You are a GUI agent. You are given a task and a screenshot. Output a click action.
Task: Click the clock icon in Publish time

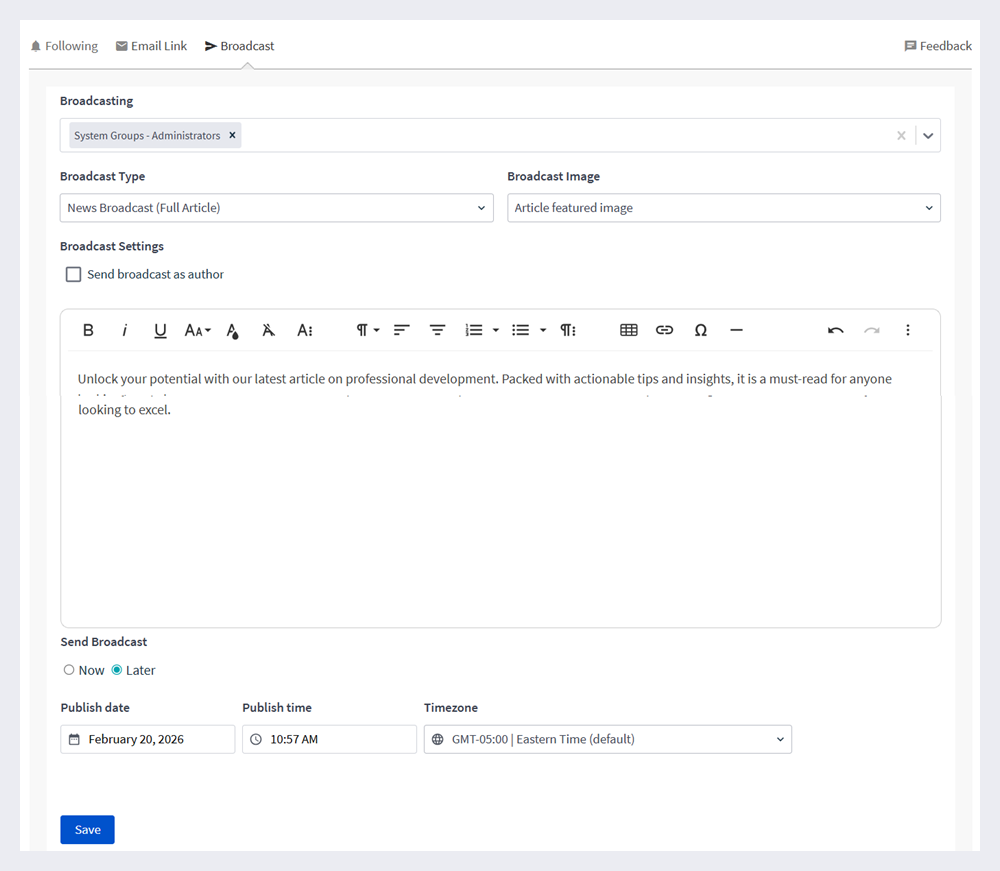[x=256, y=739]
